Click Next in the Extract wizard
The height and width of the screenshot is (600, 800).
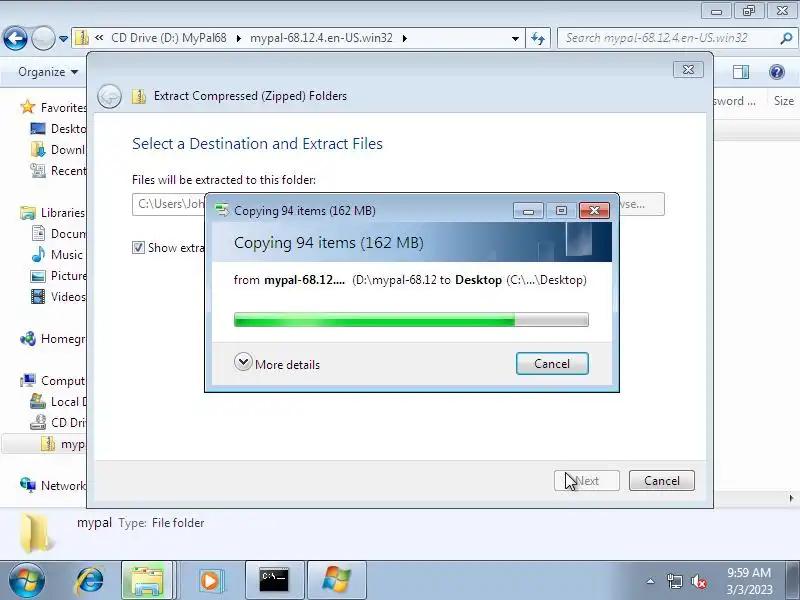(x=587, y=481)
